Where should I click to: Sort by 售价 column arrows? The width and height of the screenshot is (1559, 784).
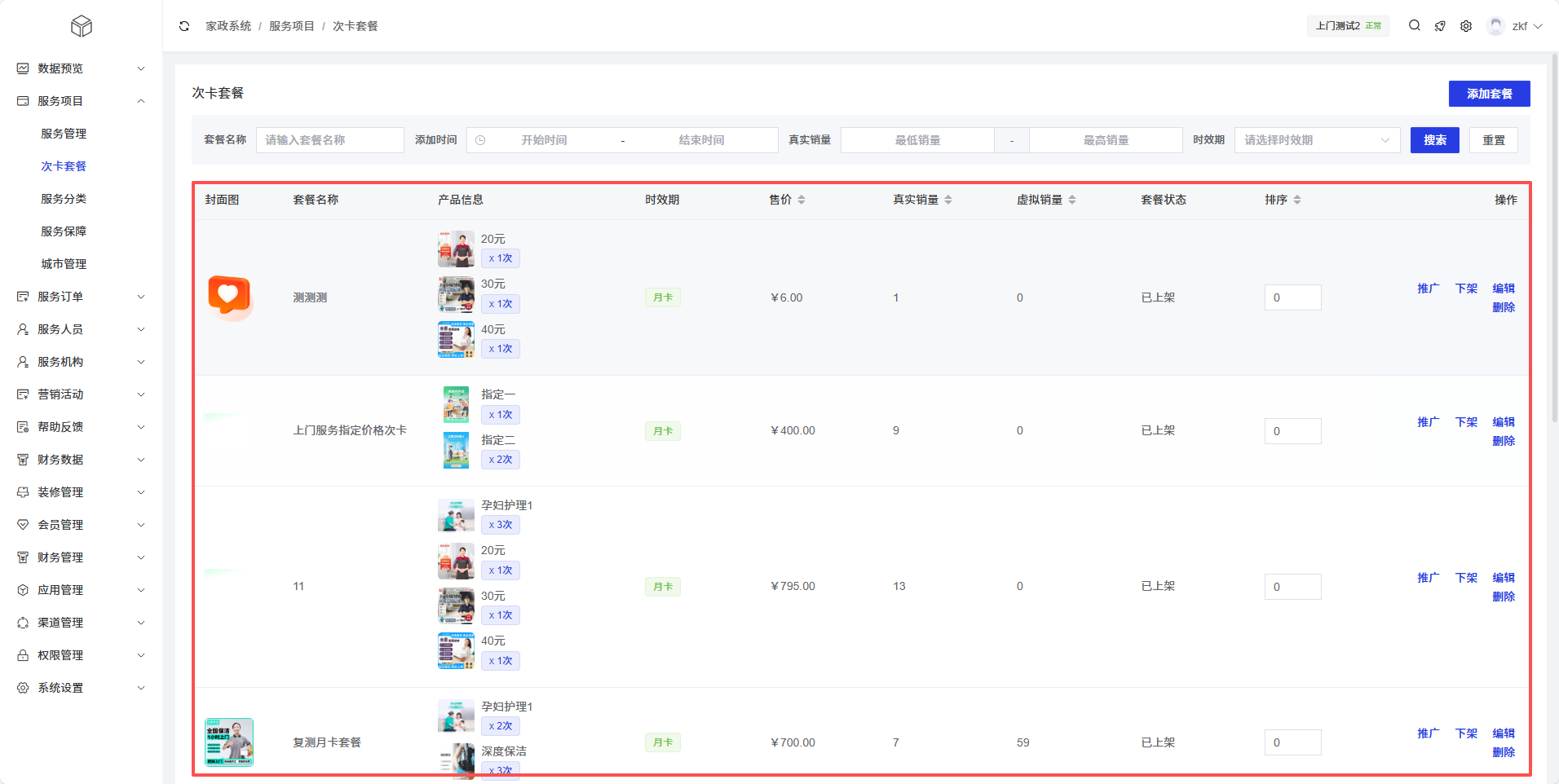click(802, 200)
